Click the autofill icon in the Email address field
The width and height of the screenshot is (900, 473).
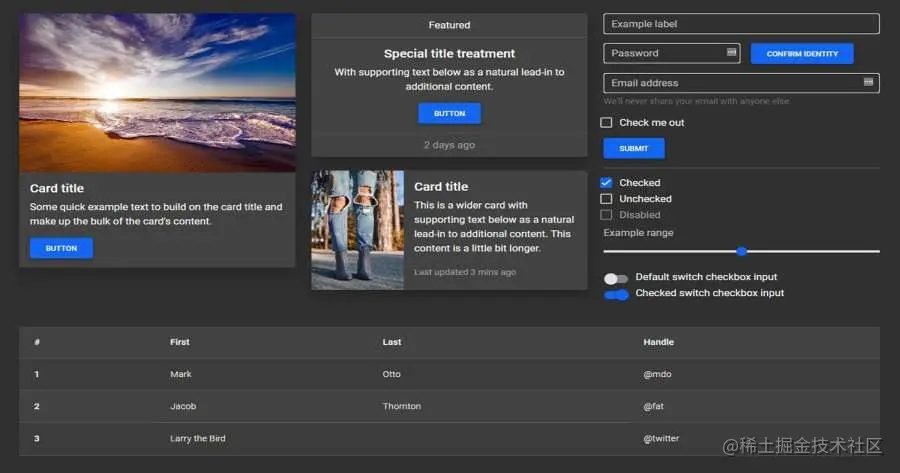868,83
